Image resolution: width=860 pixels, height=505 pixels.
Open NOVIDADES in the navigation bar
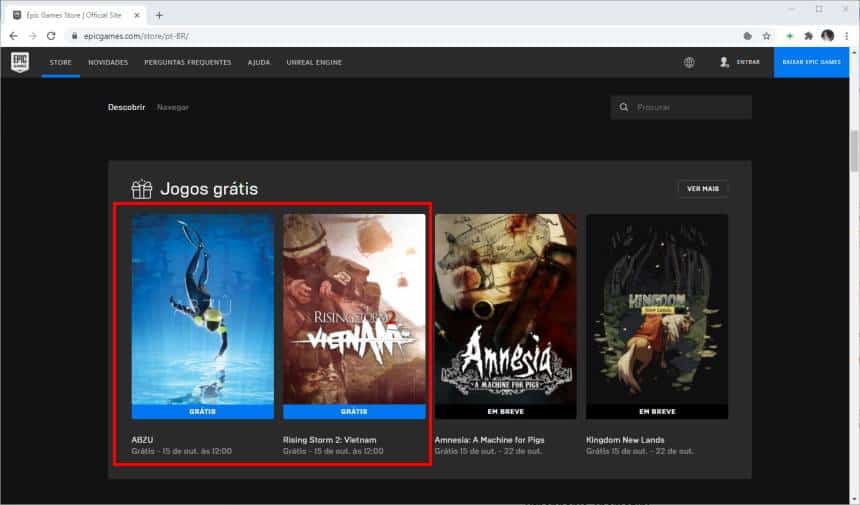pyautogui.click(x=108, y=63)
